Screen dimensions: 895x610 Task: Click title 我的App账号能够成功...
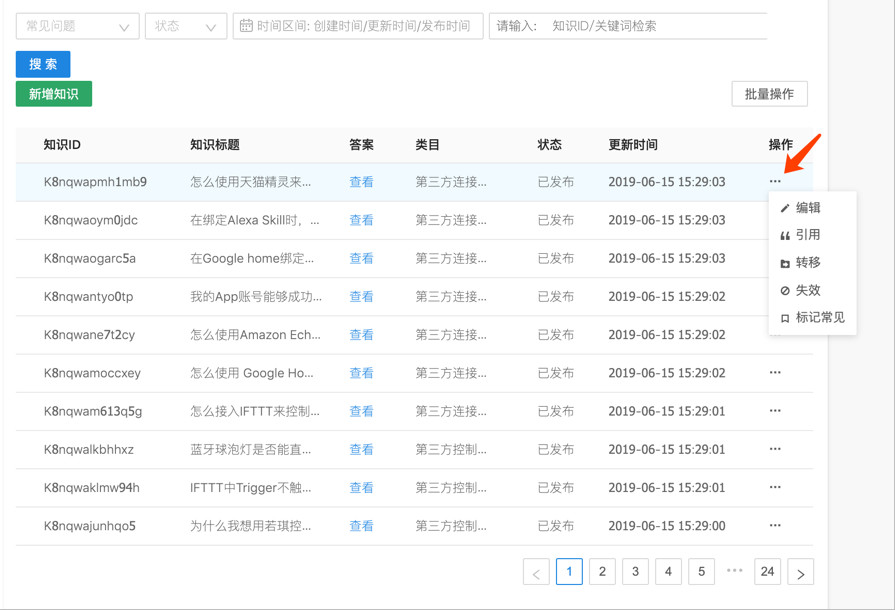point(256,297)
